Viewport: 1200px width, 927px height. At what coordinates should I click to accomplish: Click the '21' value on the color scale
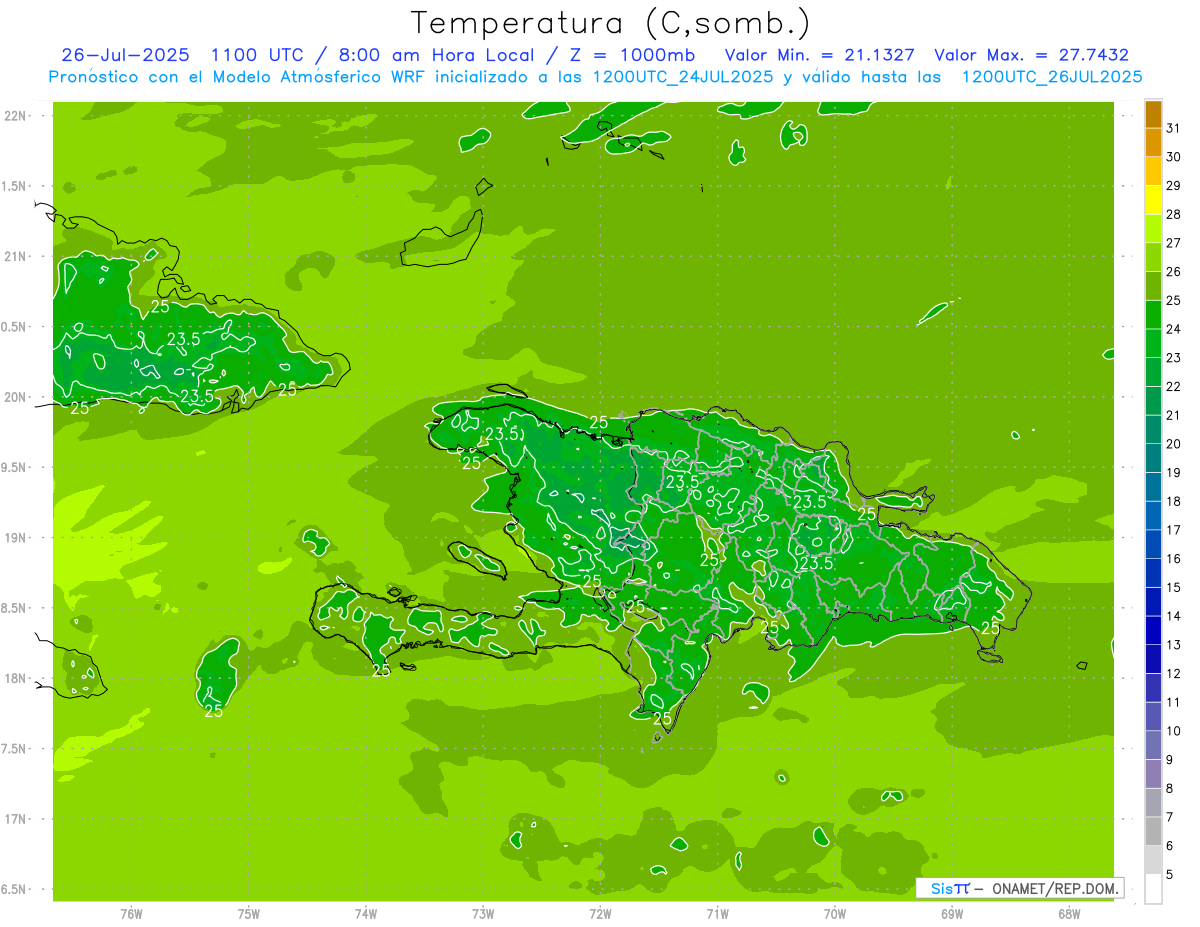click(1174, 415)
